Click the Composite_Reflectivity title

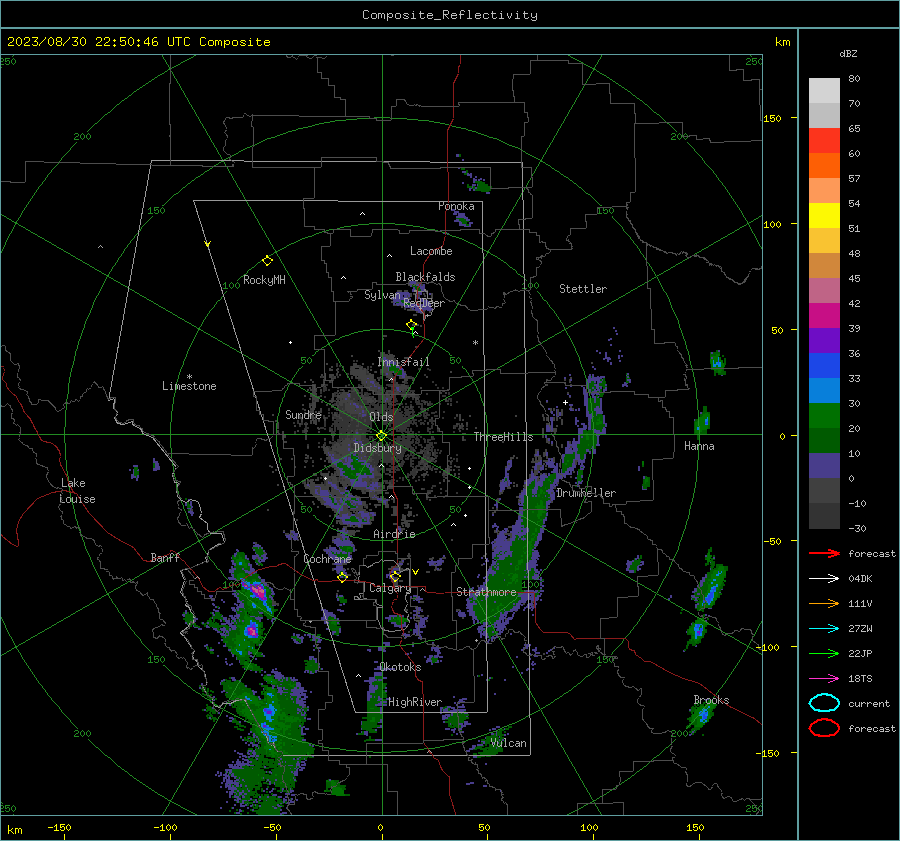click(450, 15)
